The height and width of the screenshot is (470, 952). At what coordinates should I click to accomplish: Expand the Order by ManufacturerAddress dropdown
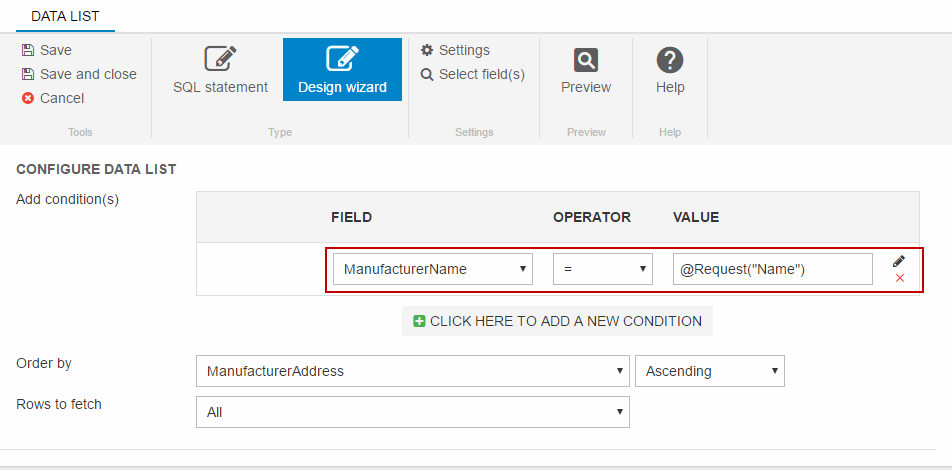coord(413,371)
